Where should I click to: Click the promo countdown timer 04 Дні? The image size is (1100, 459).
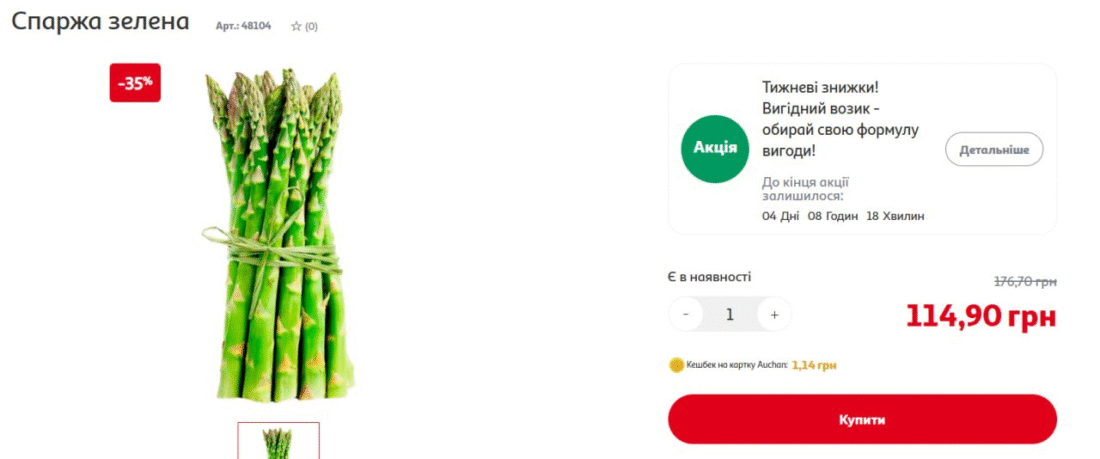[x=780, y=216]
